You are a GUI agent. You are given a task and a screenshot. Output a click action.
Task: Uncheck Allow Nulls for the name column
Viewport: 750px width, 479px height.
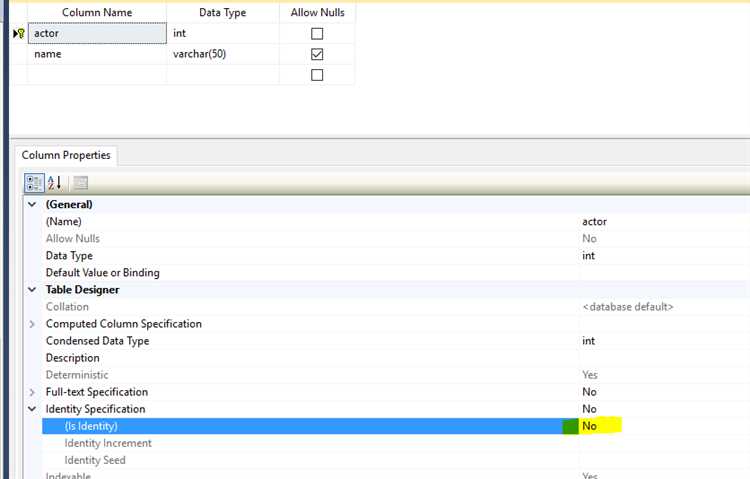[x=317, y=54]
